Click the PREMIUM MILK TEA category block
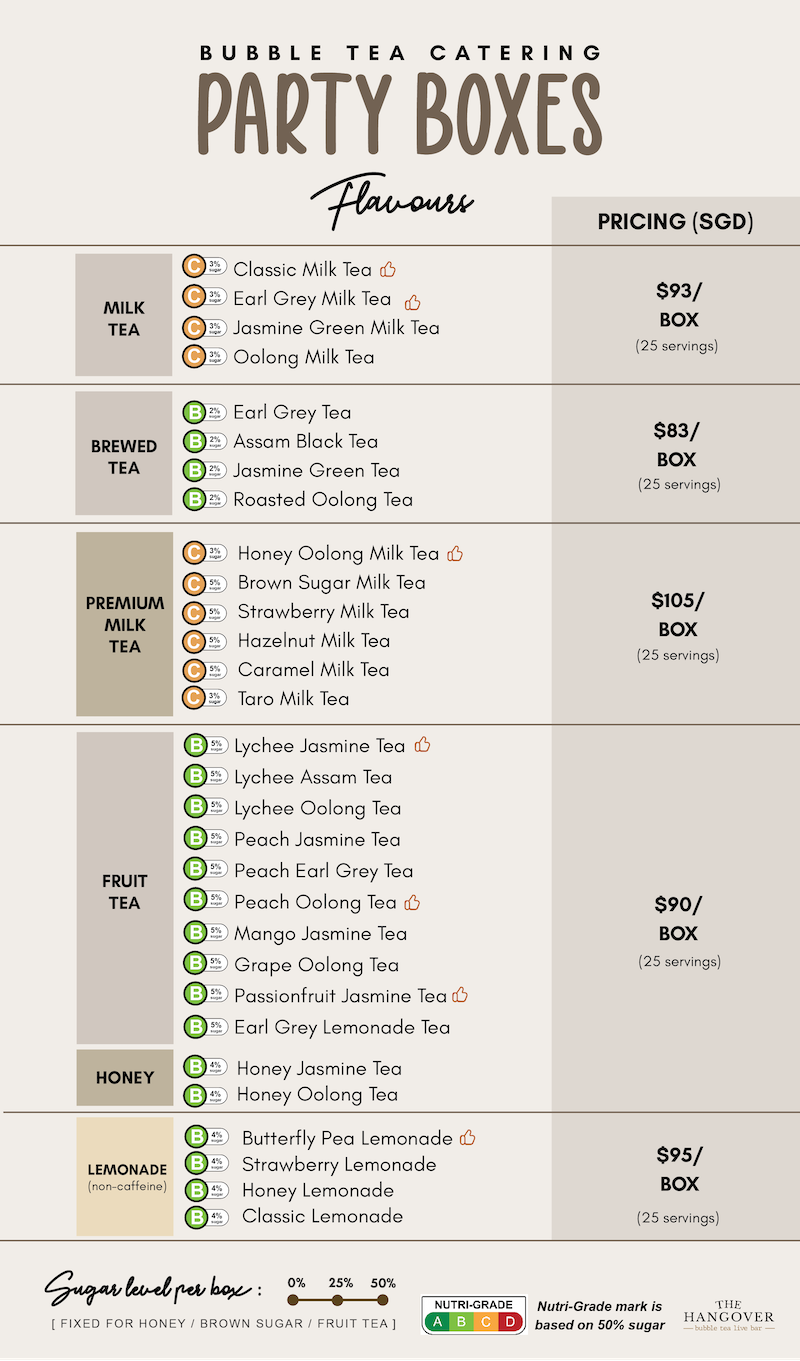Screen dimensions: 800x1361 pos(125,624)
